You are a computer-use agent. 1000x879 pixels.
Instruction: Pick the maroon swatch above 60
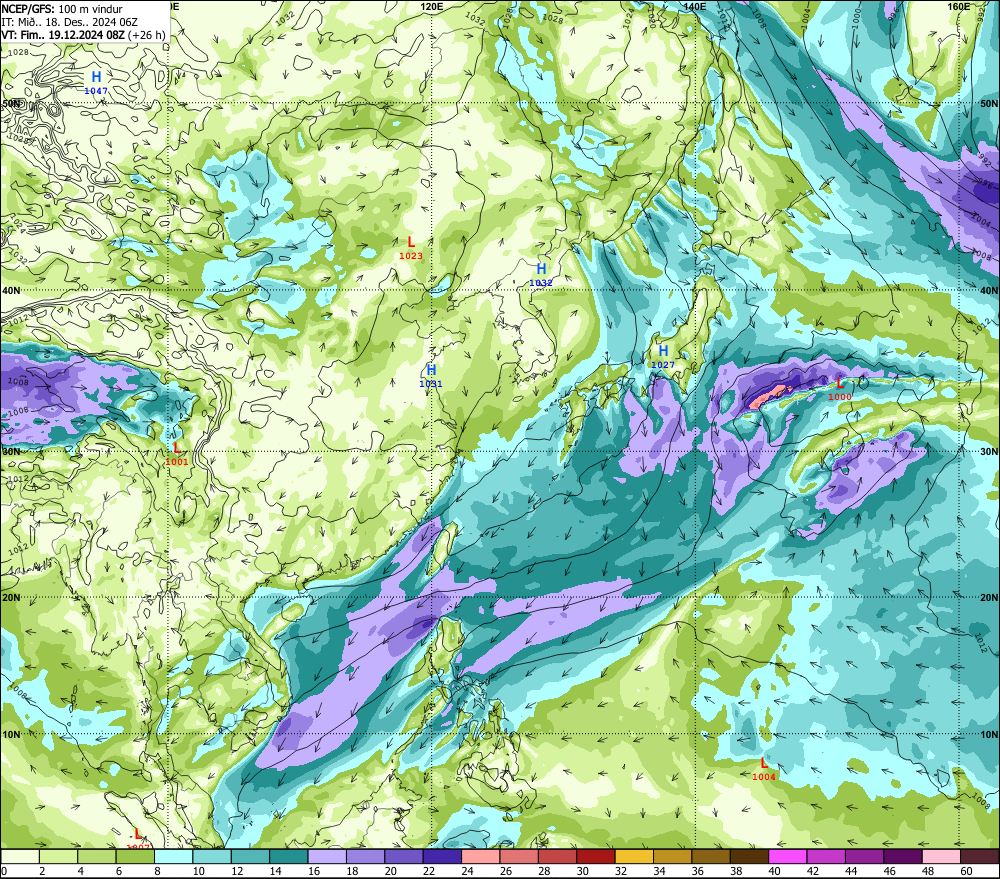(x=980, y=856)
